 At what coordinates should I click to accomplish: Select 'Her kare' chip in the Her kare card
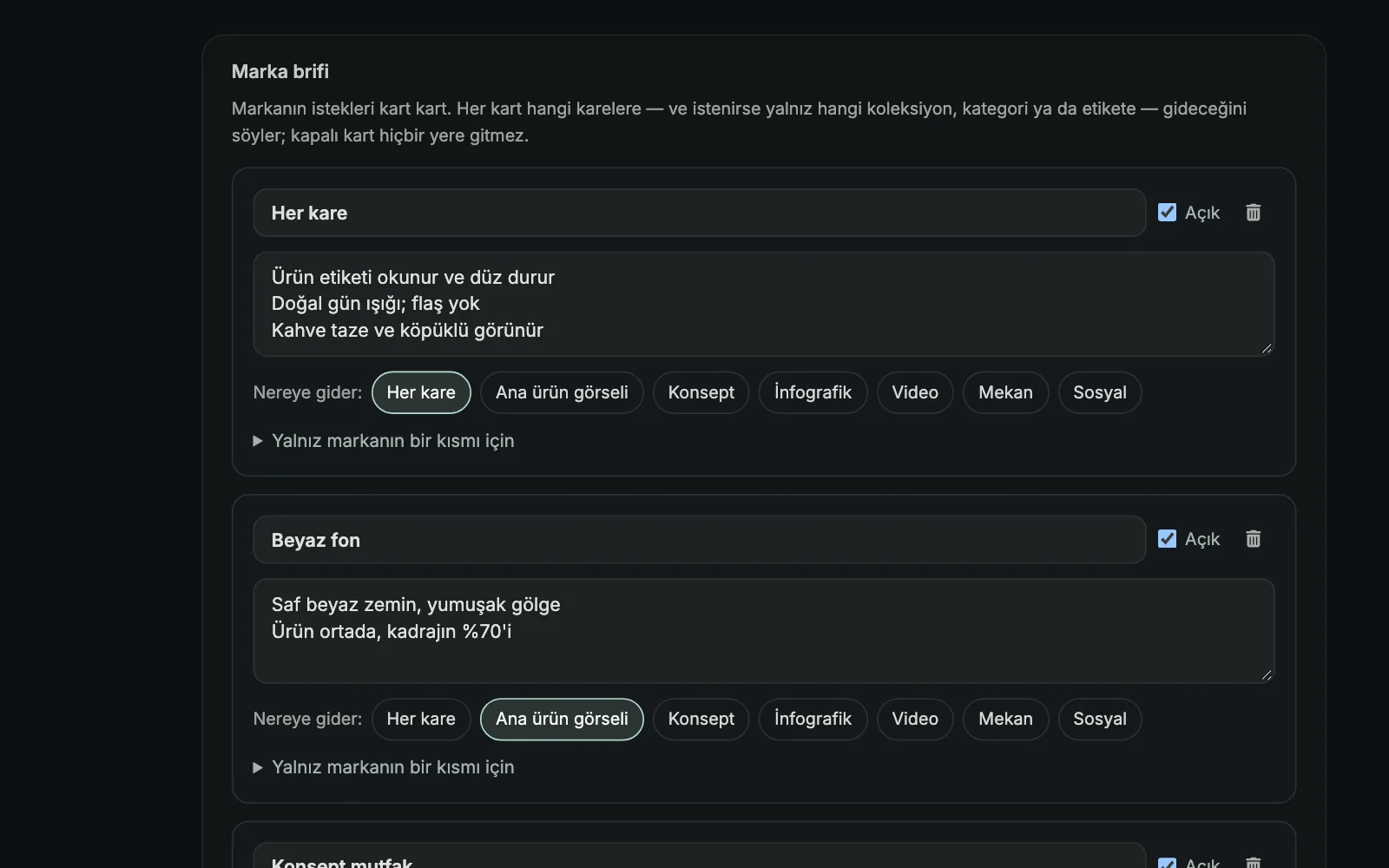[421, 392]
